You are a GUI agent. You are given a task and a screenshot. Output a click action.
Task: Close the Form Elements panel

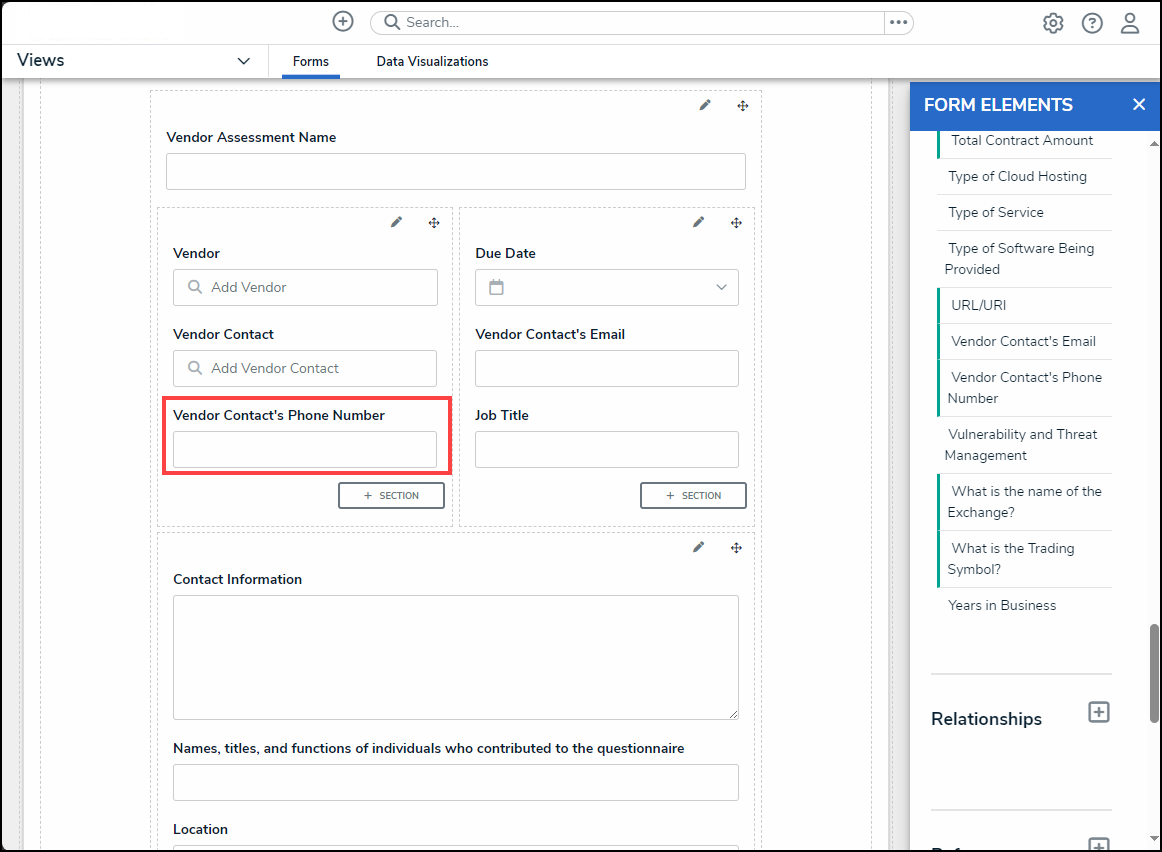1139,105
